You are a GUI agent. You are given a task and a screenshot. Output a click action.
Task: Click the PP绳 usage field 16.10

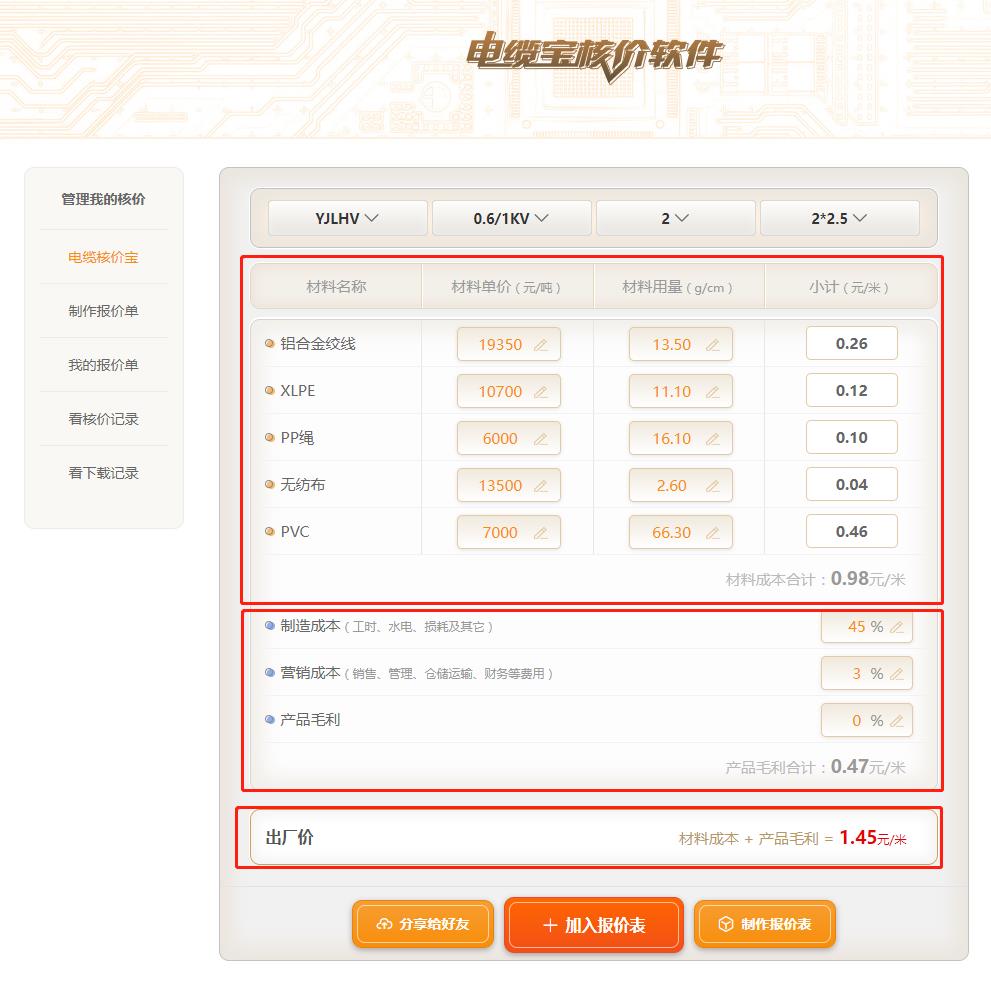point(681,438)
